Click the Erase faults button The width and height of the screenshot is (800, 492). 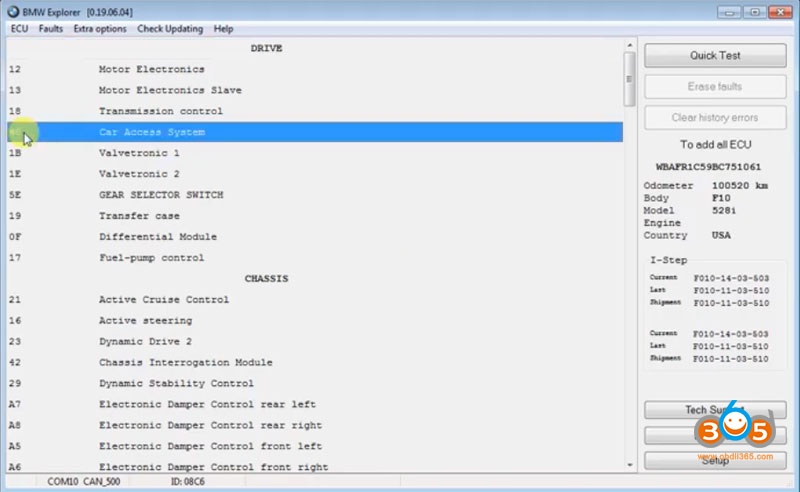(x=715, y=87)
